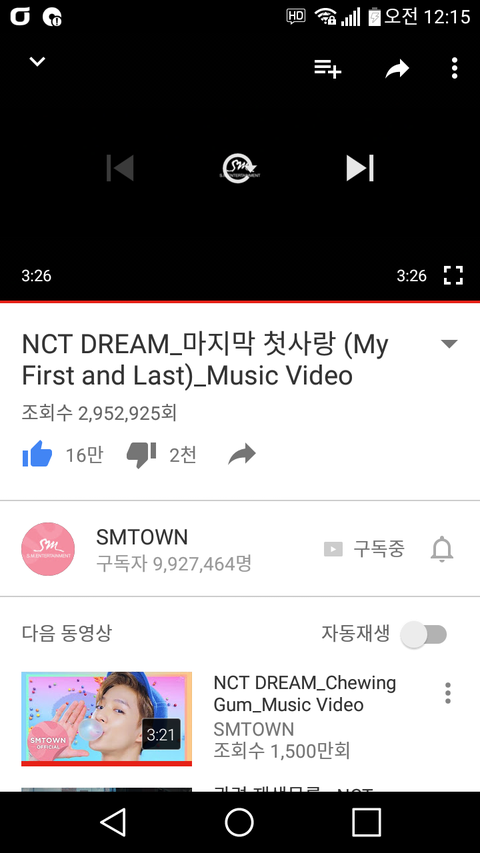The width and height of the screenshot is (480, 853).
Task: Click the red video progress bar
Action: (240, 301)
